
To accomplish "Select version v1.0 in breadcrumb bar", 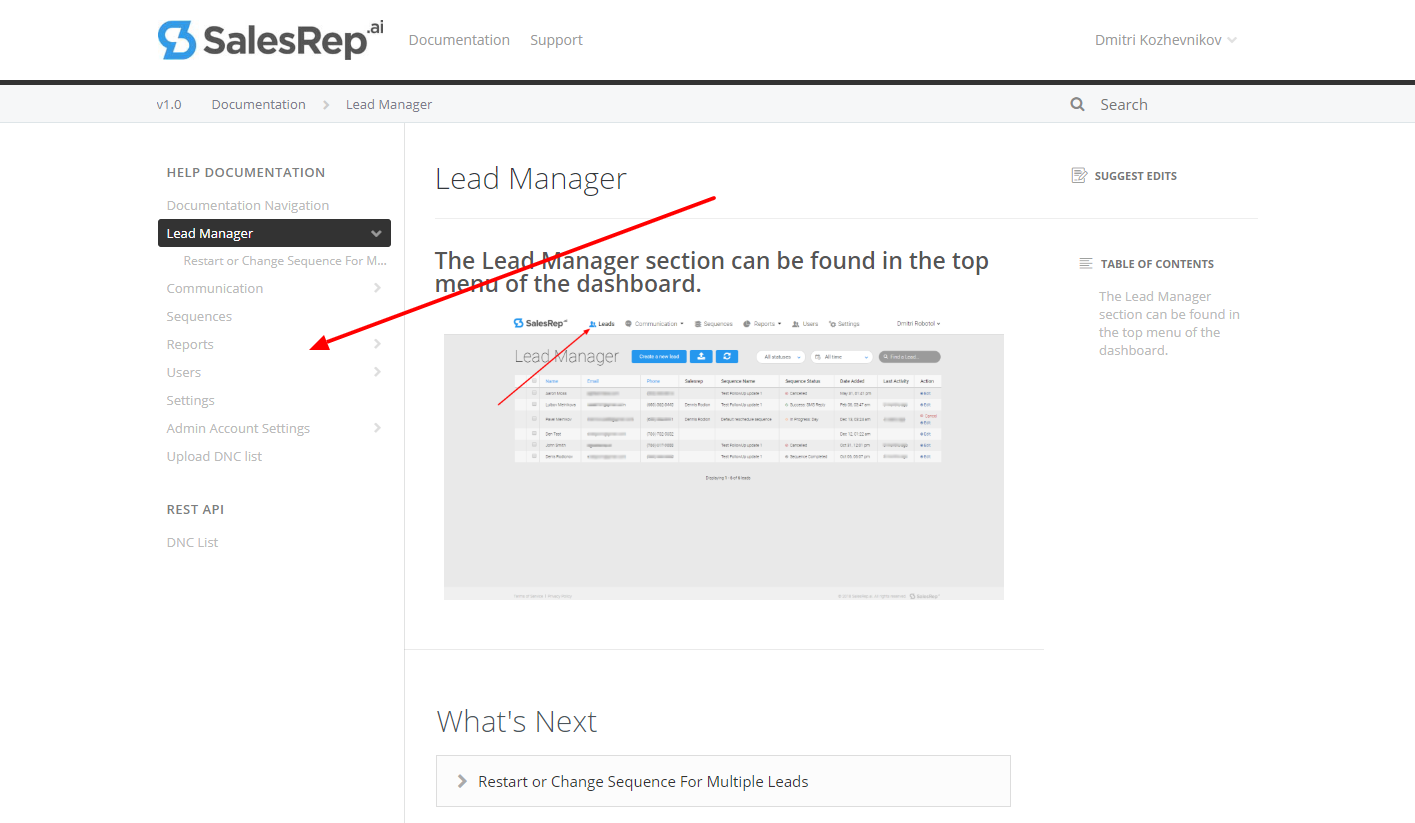I will point(169,104).
